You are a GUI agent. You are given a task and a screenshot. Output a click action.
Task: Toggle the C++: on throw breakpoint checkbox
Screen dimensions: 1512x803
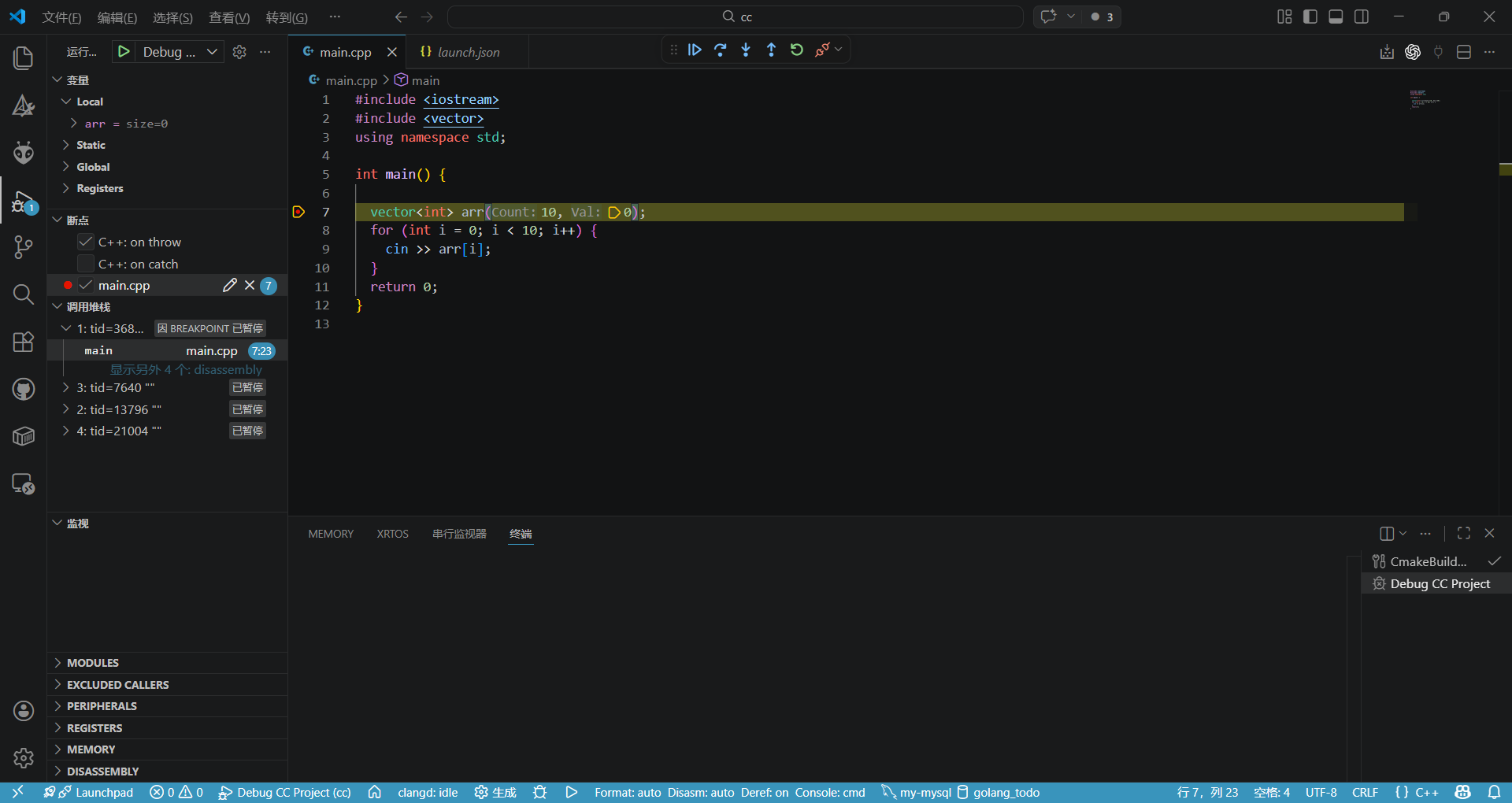86,242
